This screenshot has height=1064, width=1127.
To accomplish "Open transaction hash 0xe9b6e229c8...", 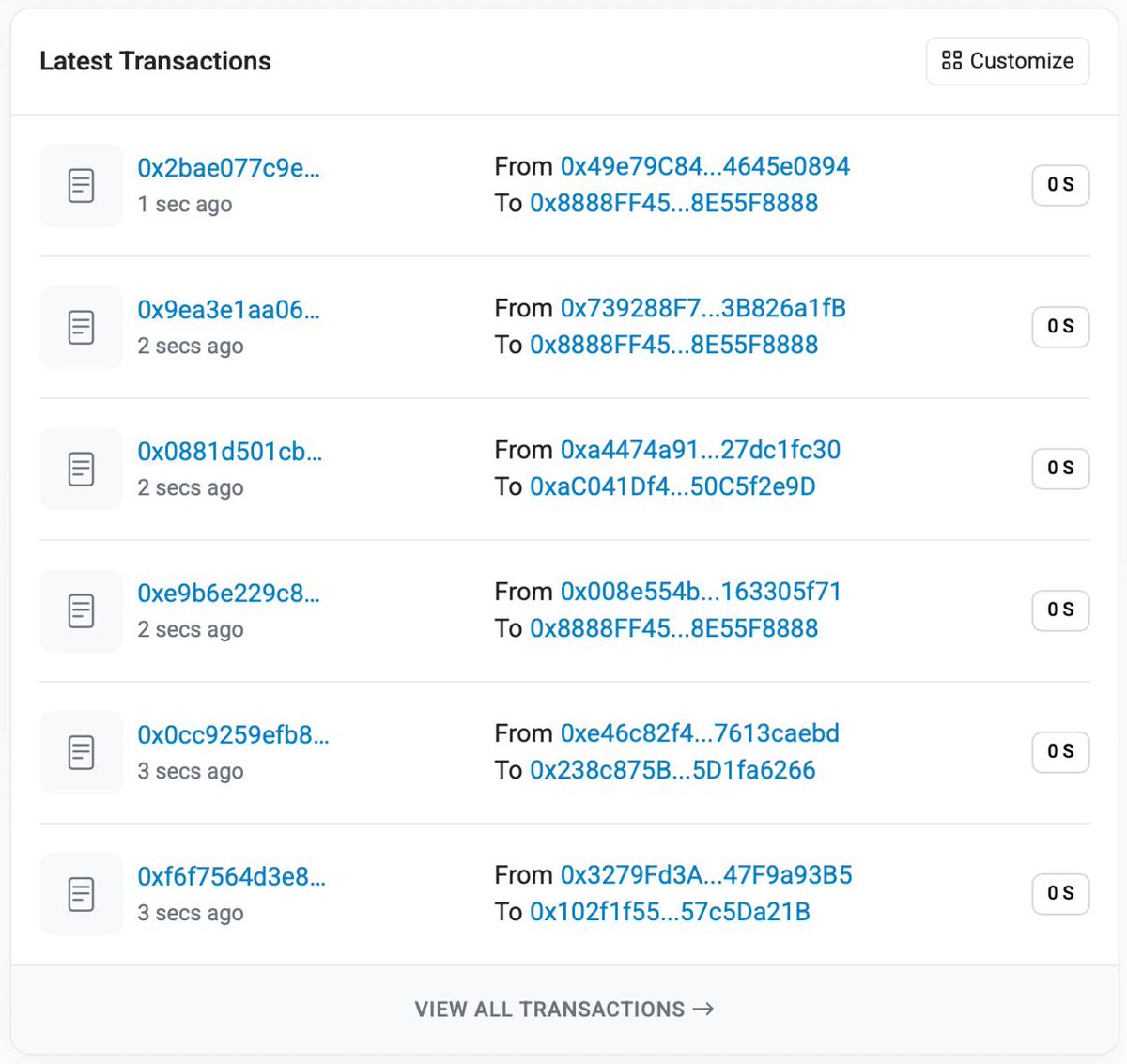I will tap(228, 594).
